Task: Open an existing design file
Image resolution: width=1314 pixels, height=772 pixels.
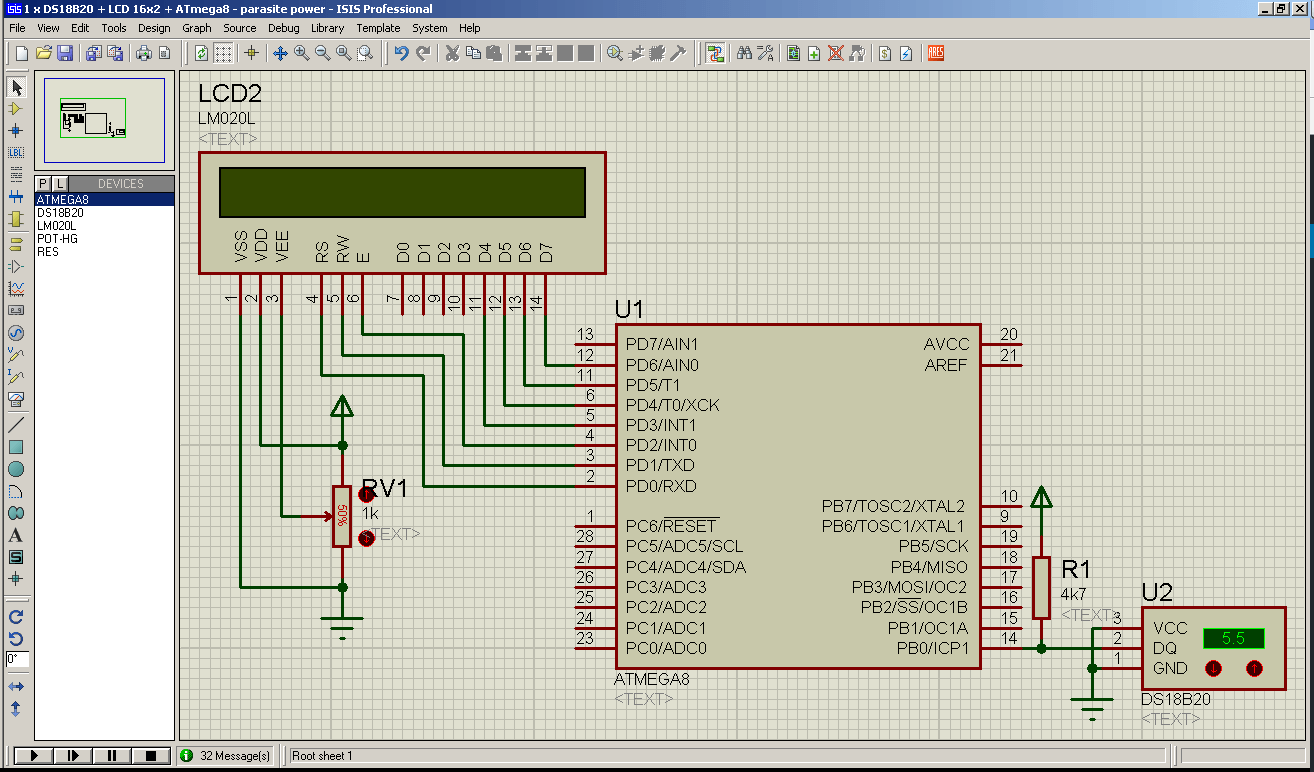Action: pyautogui.click(x=43, y=53)
